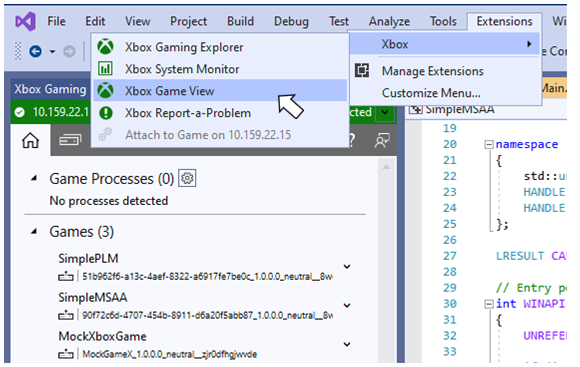
Task: Click MockXboxGame package icon
Action: 66,354
